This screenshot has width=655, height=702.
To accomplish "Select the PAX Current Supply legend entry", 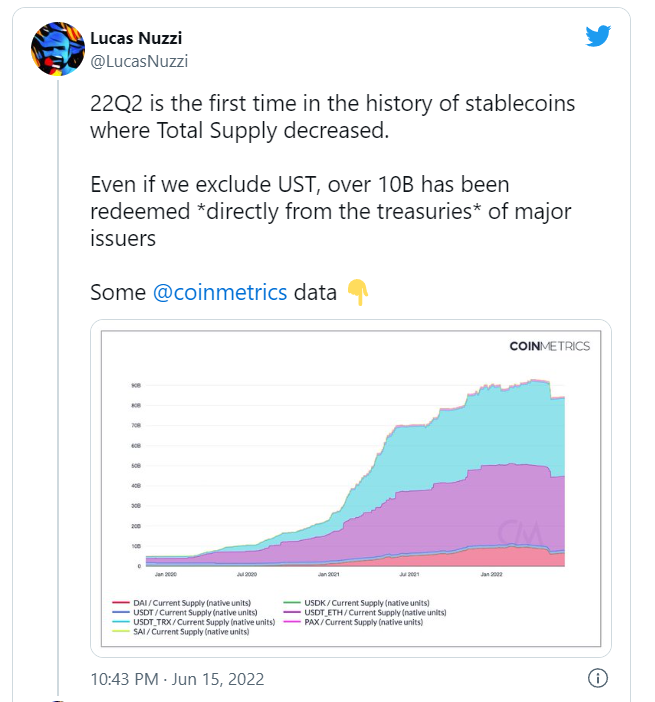I will pos(353,622).
